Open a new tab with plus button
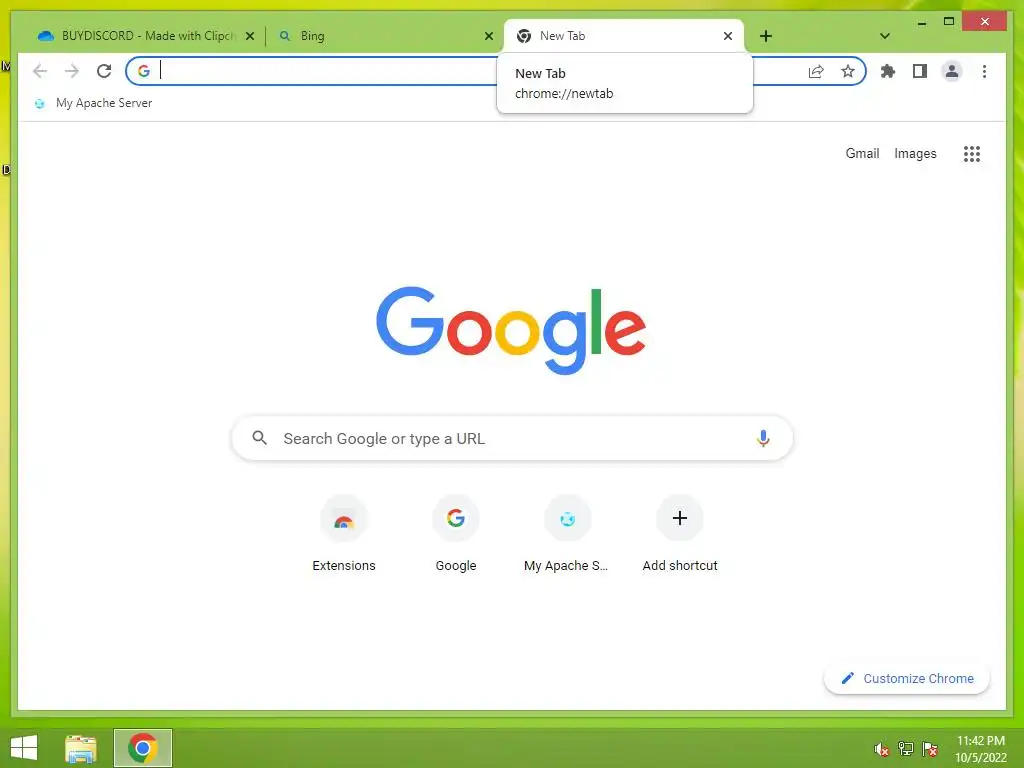 766,36
